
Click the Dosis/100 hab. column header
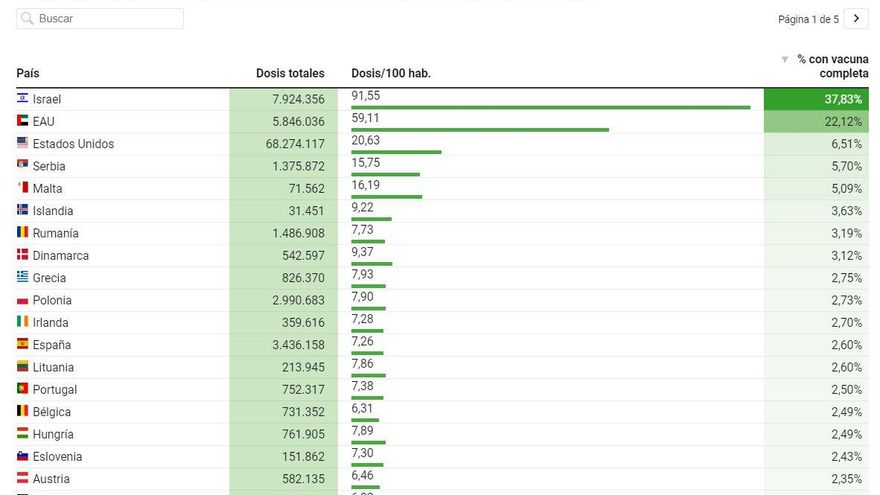pos(391,73)
